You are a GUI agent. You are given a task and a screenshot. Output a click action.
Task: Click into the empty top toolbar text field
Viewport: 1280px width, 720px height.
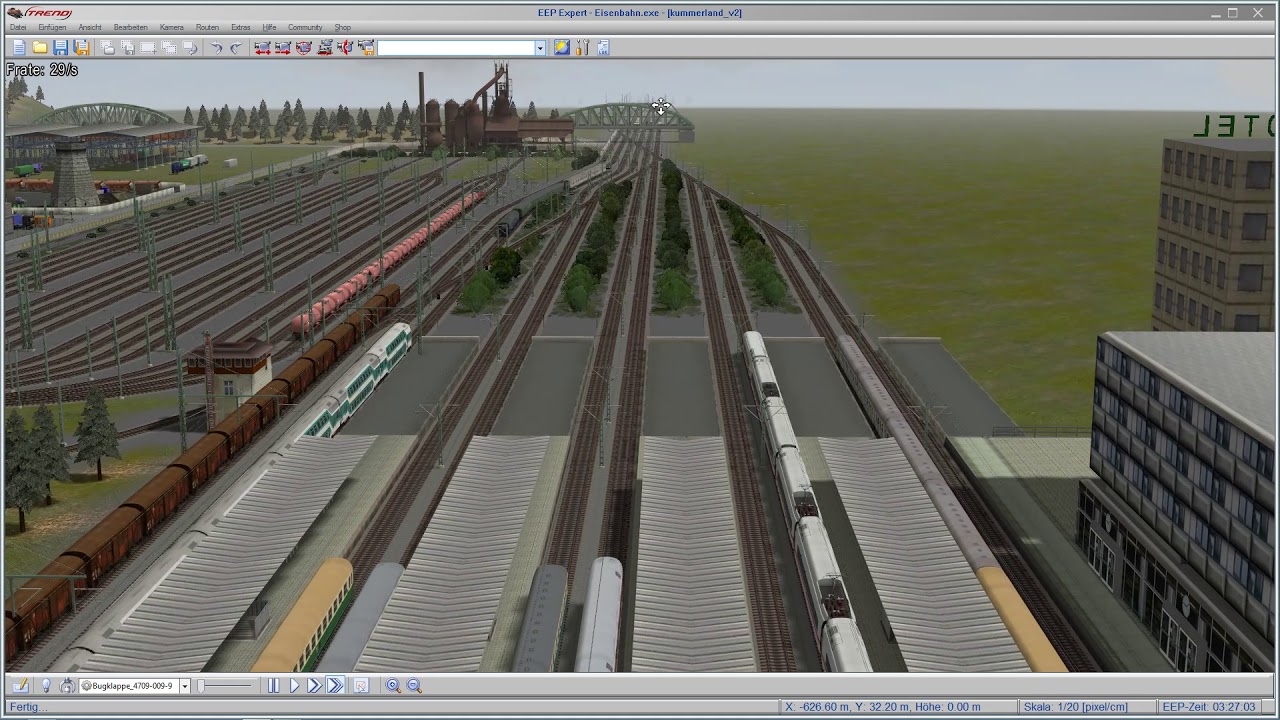point(456,48)
